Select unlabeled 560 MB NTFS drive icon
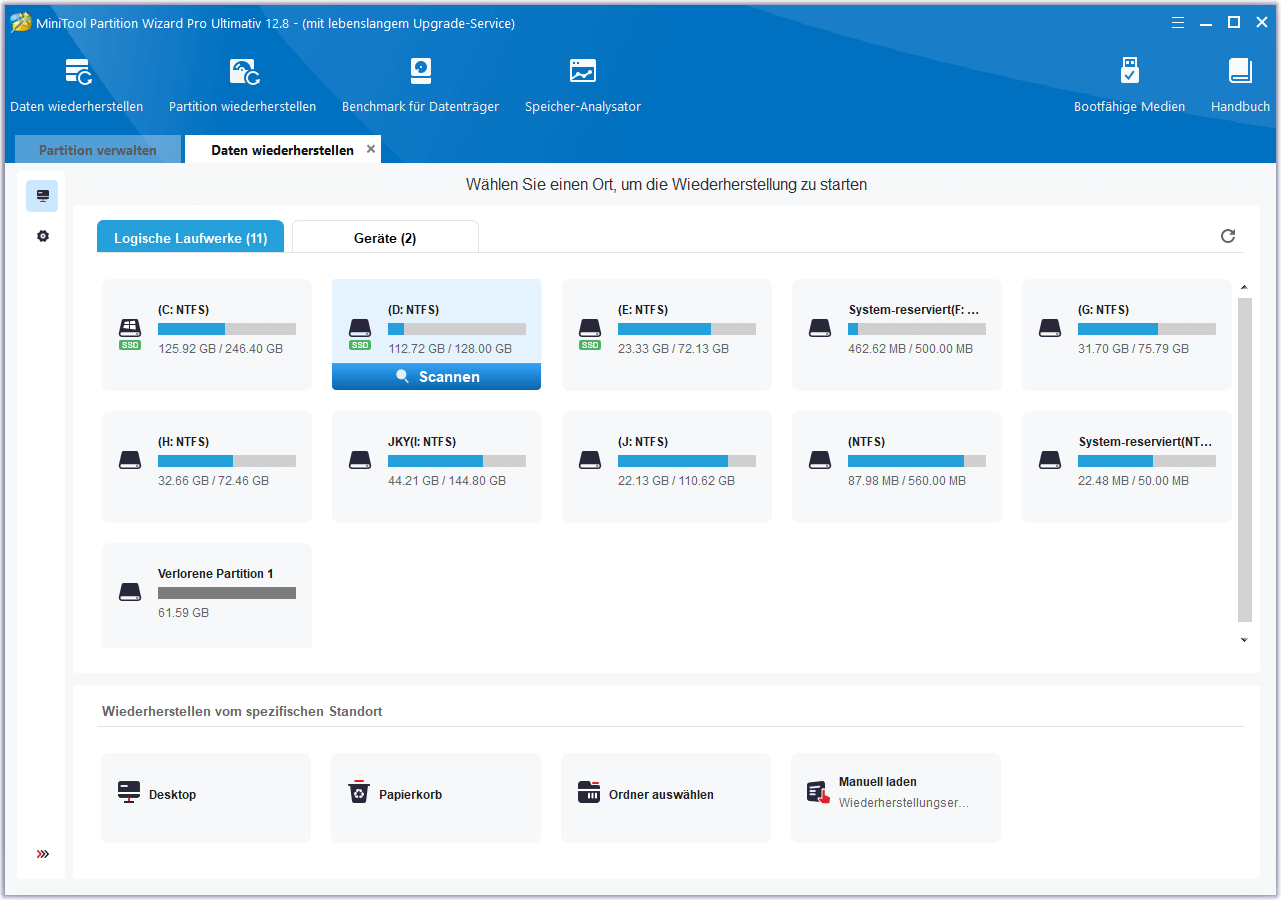Screen dimensions: 1281x900 coord(820,460)
